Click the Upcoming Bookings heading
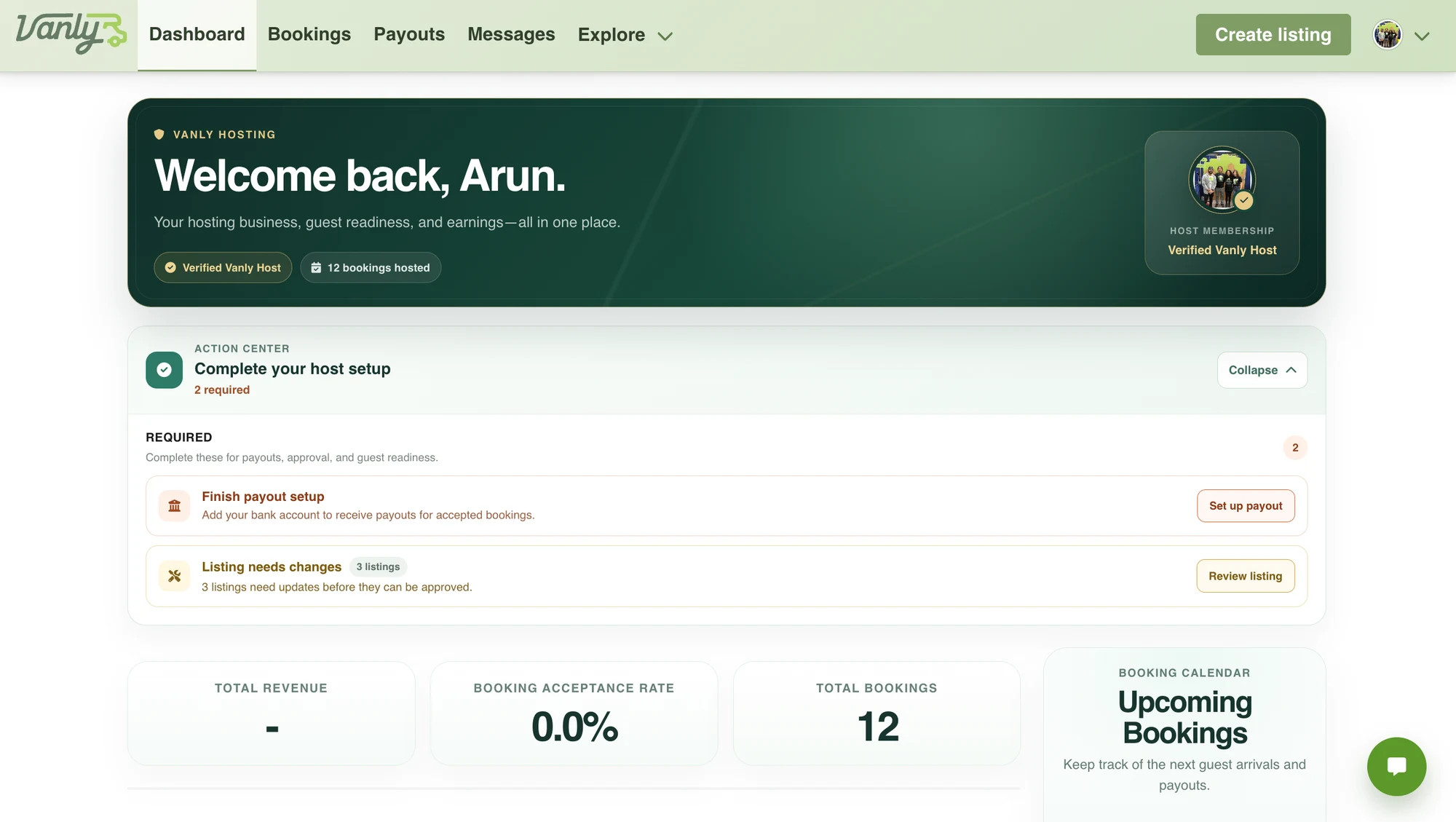Viewport: 1456px width, 822px height. pos(1184,718)
